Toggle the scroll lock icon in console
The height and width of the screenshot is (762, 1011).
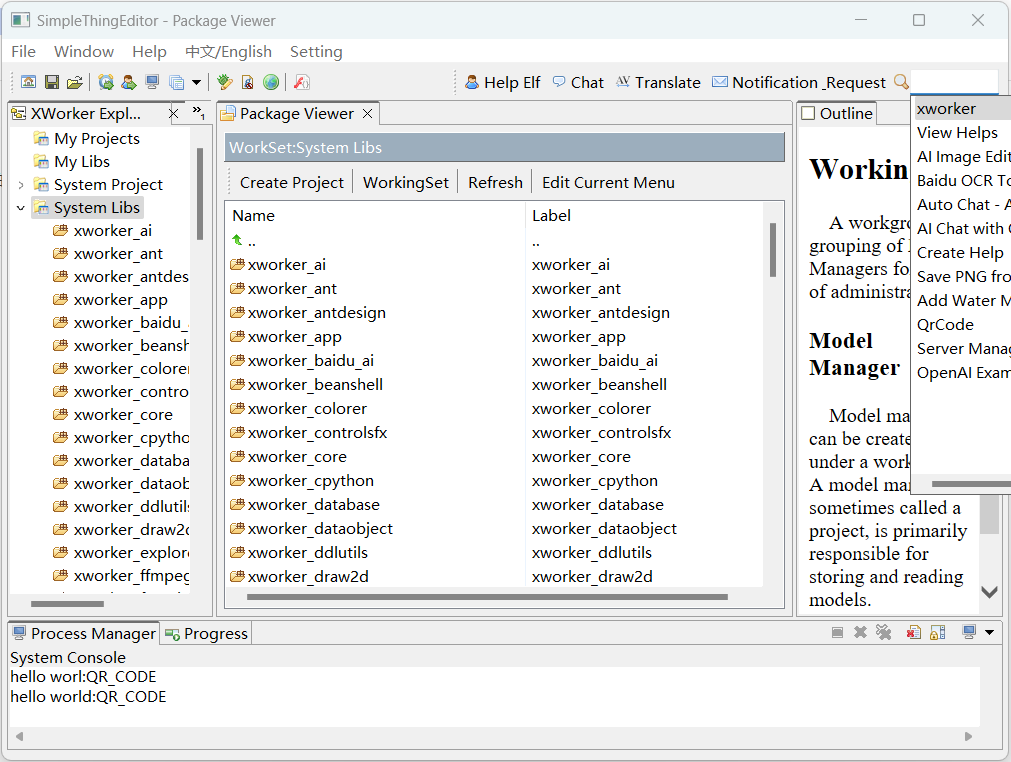click(937, 632)
